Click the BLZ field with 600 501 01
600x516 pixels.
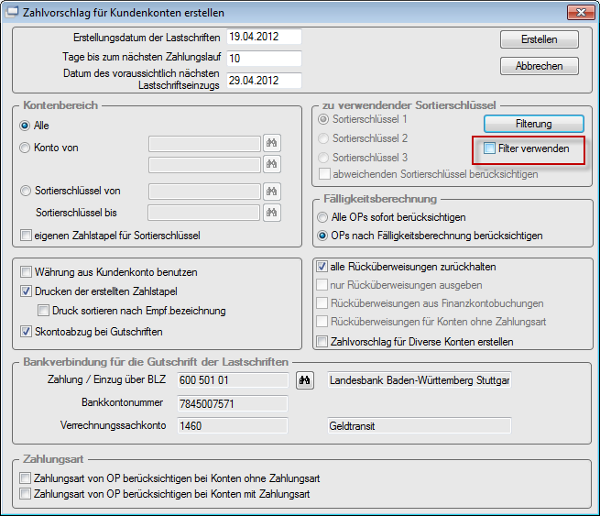point(233,380)
